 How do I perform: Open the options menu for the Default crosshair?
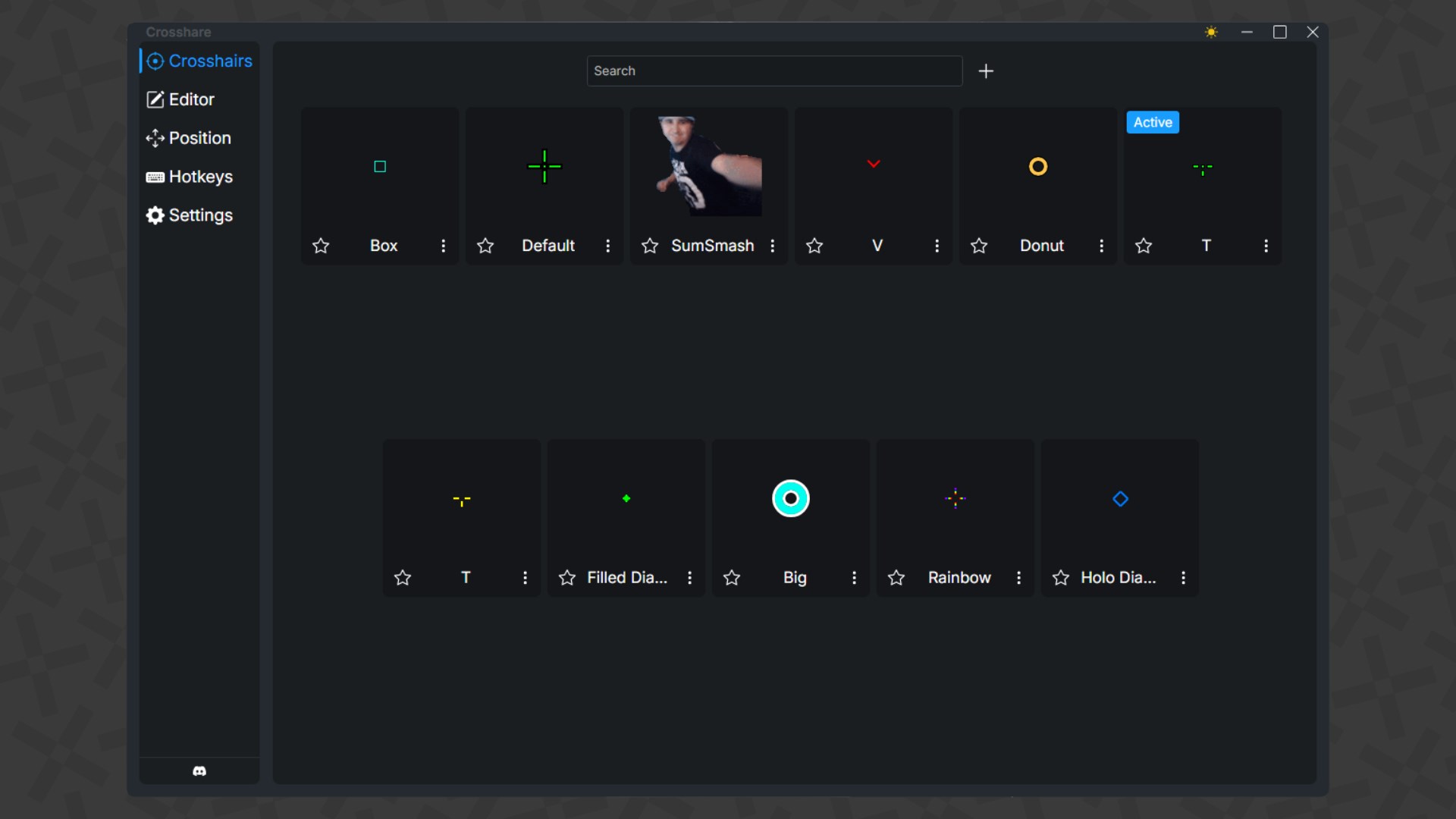point(608,246)
